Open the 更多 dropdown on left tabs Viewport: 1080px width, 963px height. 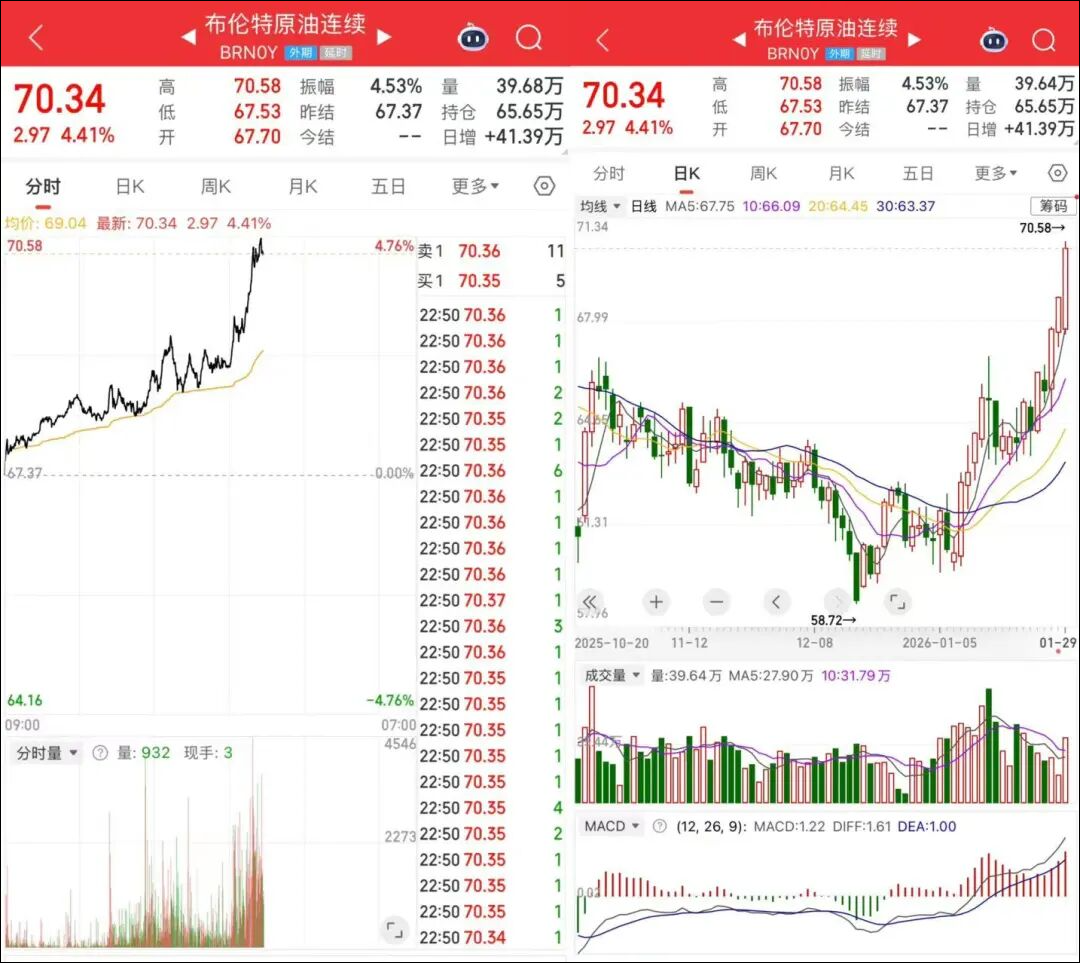[x=475, y=186]
